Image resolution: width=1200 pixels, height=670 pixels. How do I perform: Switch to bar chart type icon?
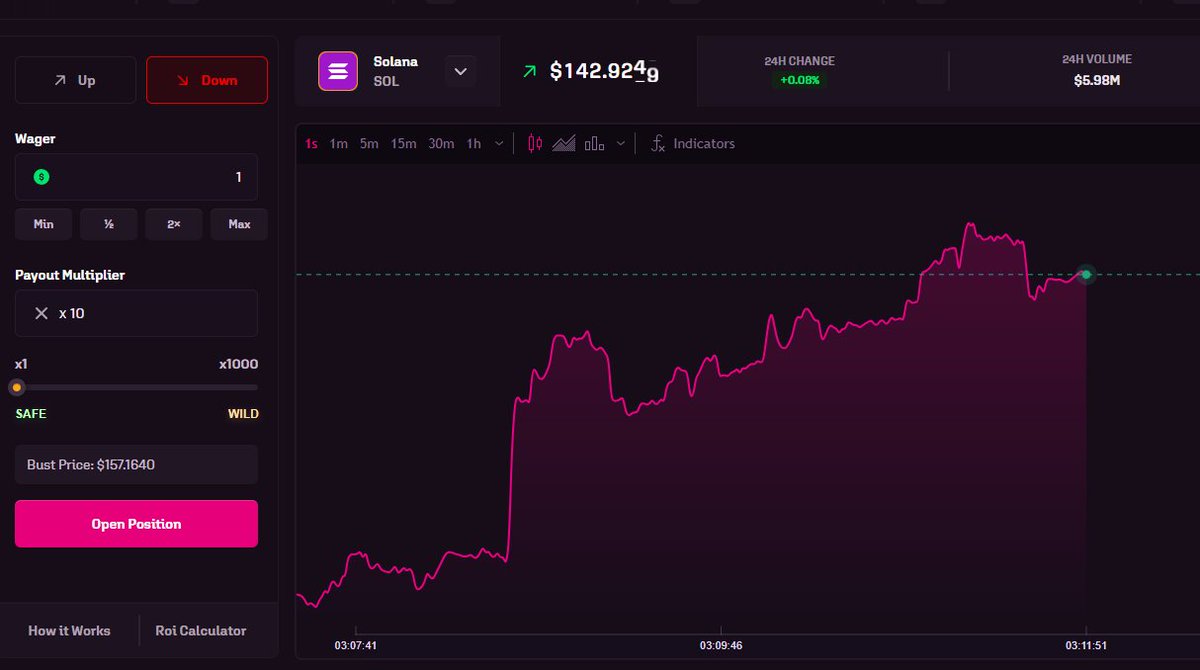pos(594,143)
